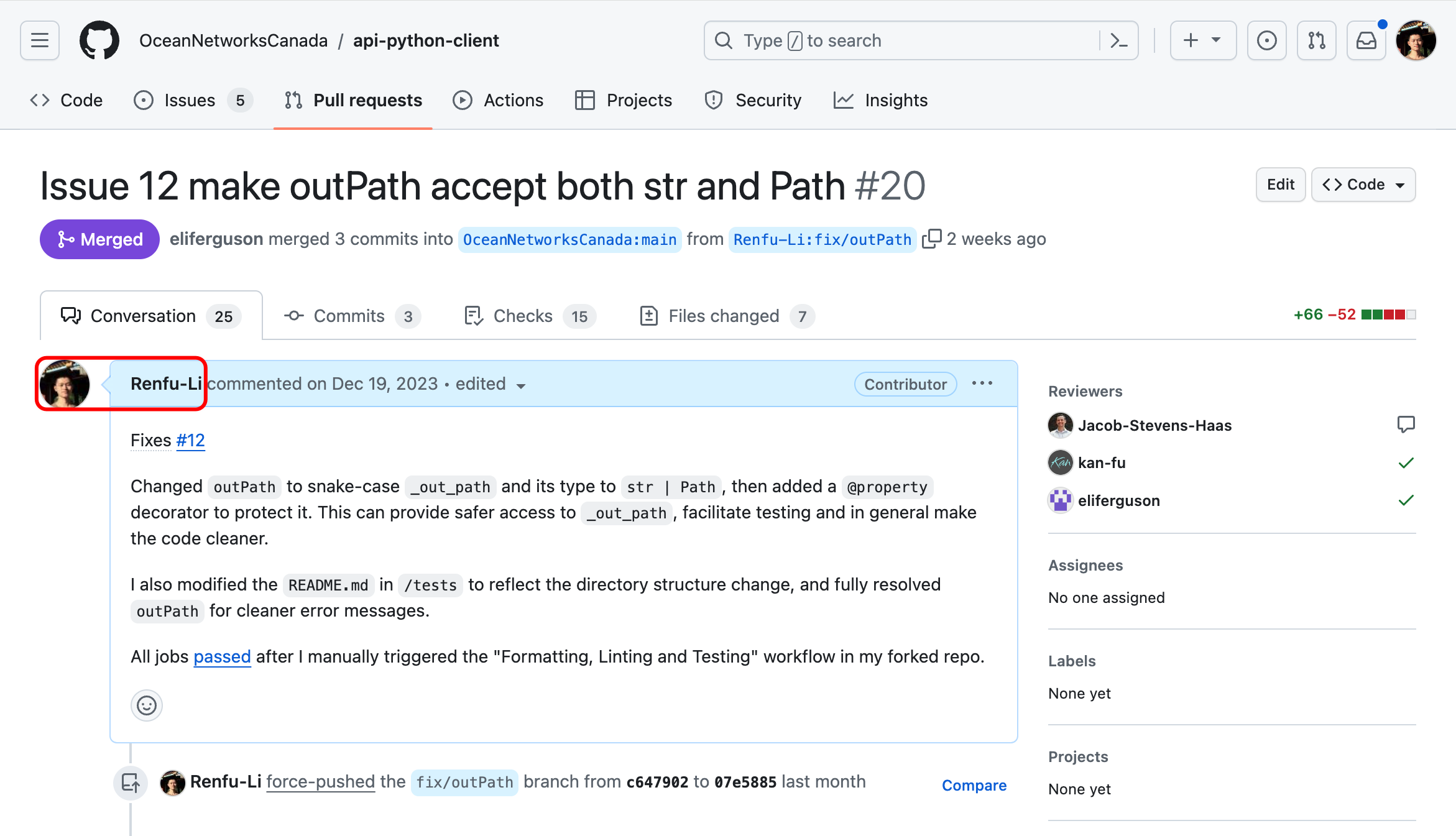Copy the head branch name icon
This screenshot has width=1456, height=836.
coord(931,239)
